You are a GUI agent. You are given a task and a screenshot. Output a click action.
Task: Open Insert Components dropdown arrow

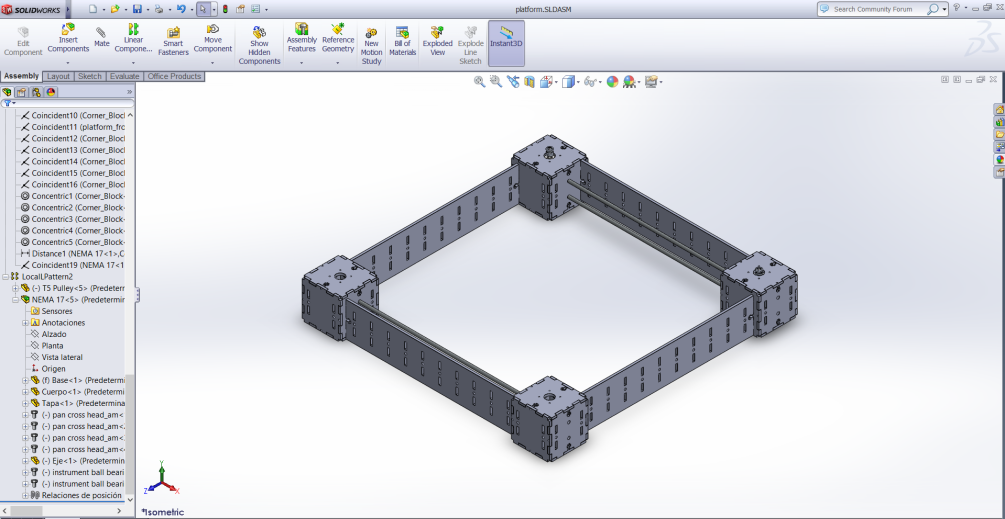(x=68, y=63)
